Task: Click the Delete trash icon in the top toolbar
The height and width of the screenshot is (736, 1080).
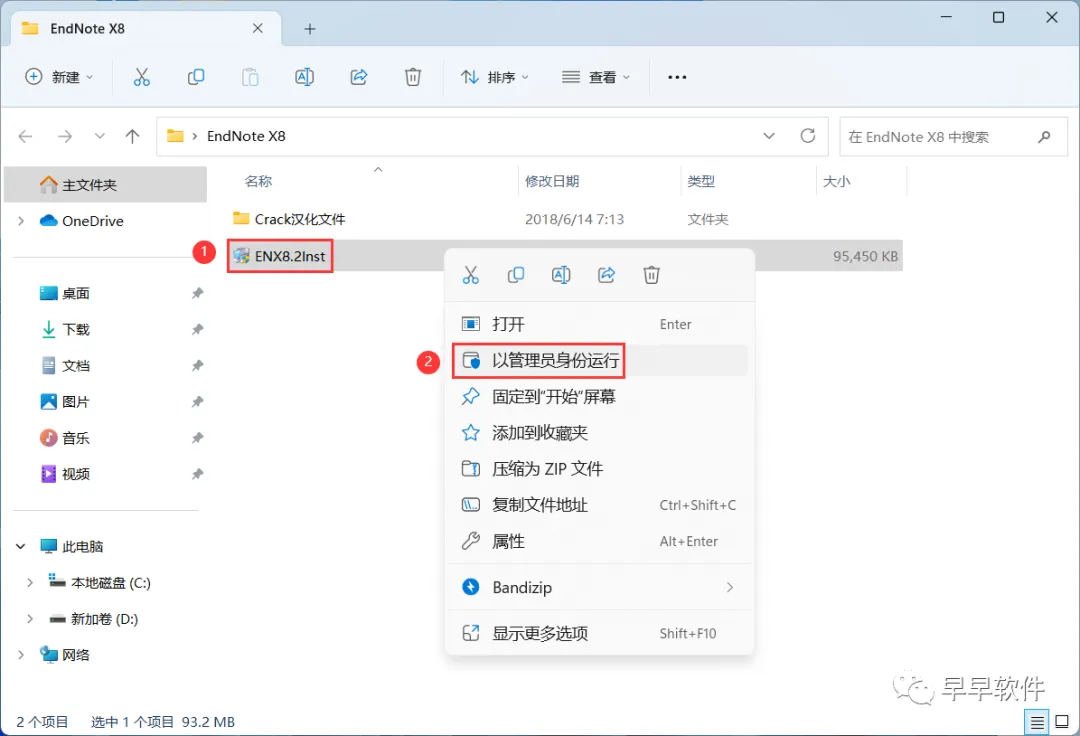Action: (x=413, y=77)
